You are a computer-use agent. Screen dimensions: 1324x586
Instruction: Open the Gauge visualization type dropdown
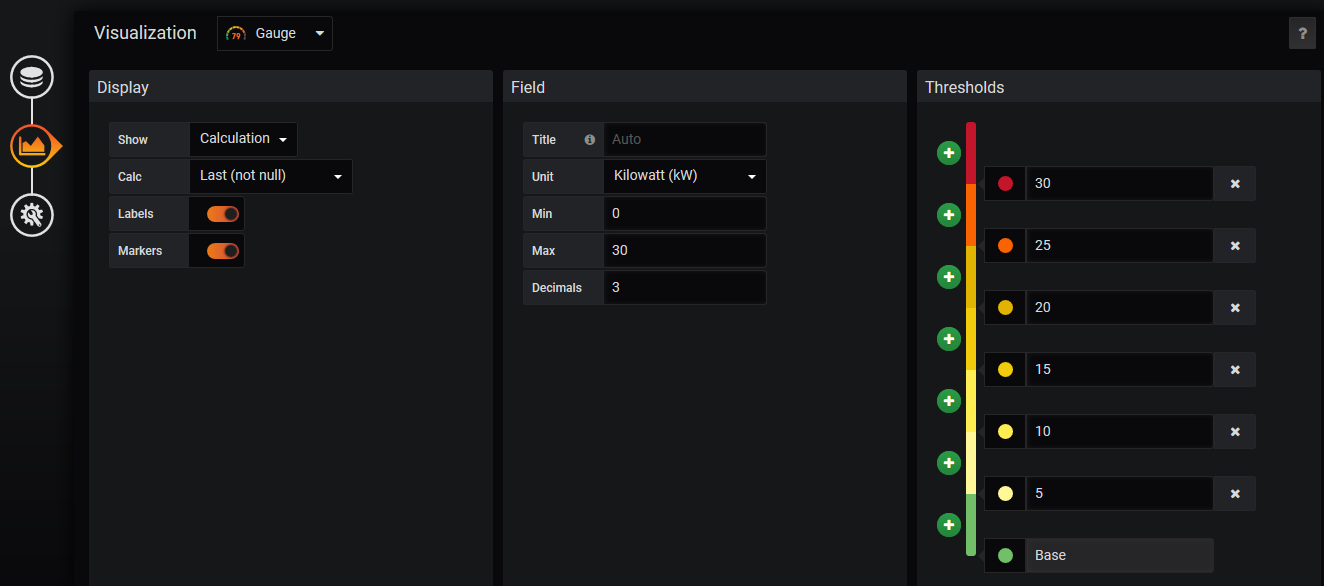click(x=275, y=33)
